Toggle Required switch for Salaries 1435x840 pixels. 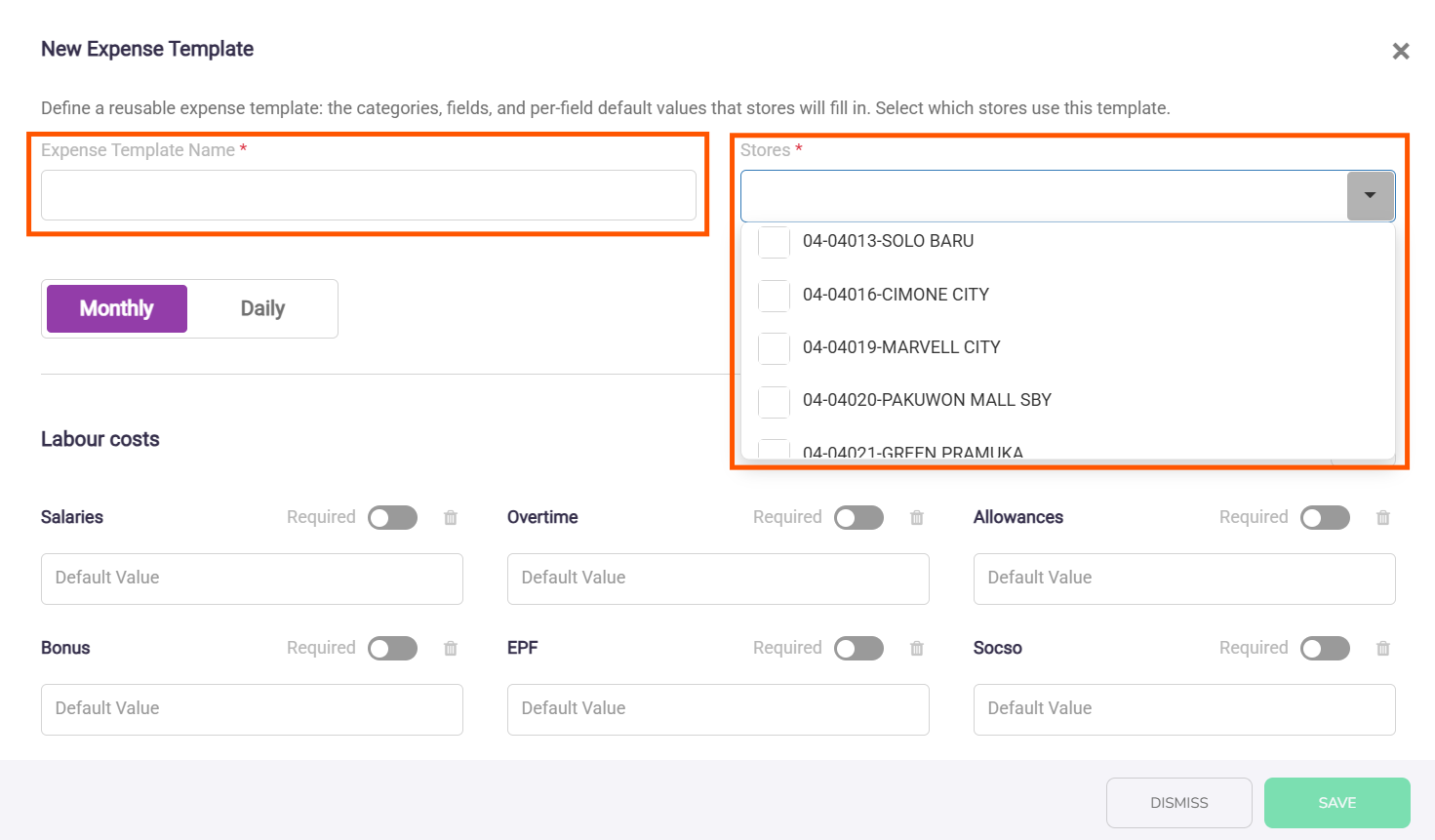click(392, 518)
